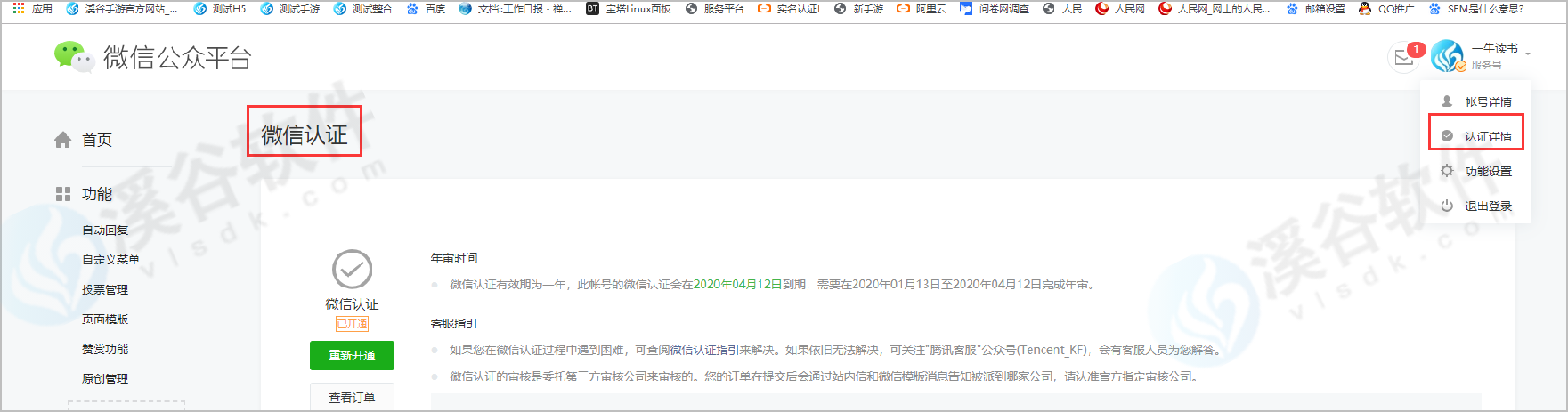Screen dimensions: 1568x412
Task: Choose 帐号详情 in the account menu
Action: point(1488,101)
